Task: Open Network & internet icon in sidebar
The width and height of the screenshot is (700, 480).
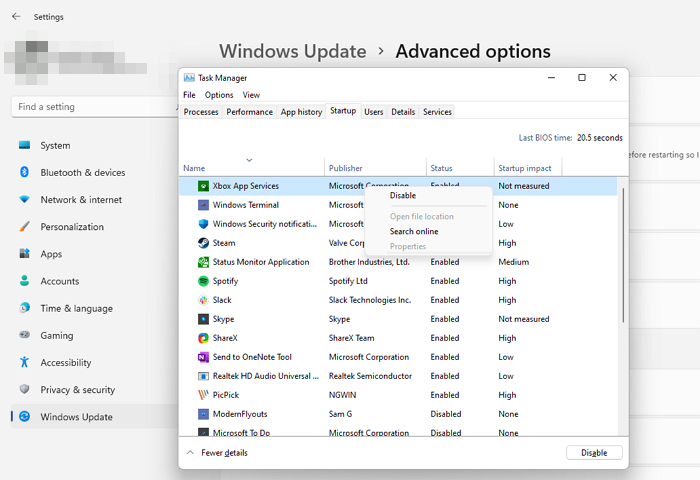Action: click(25, 199)
